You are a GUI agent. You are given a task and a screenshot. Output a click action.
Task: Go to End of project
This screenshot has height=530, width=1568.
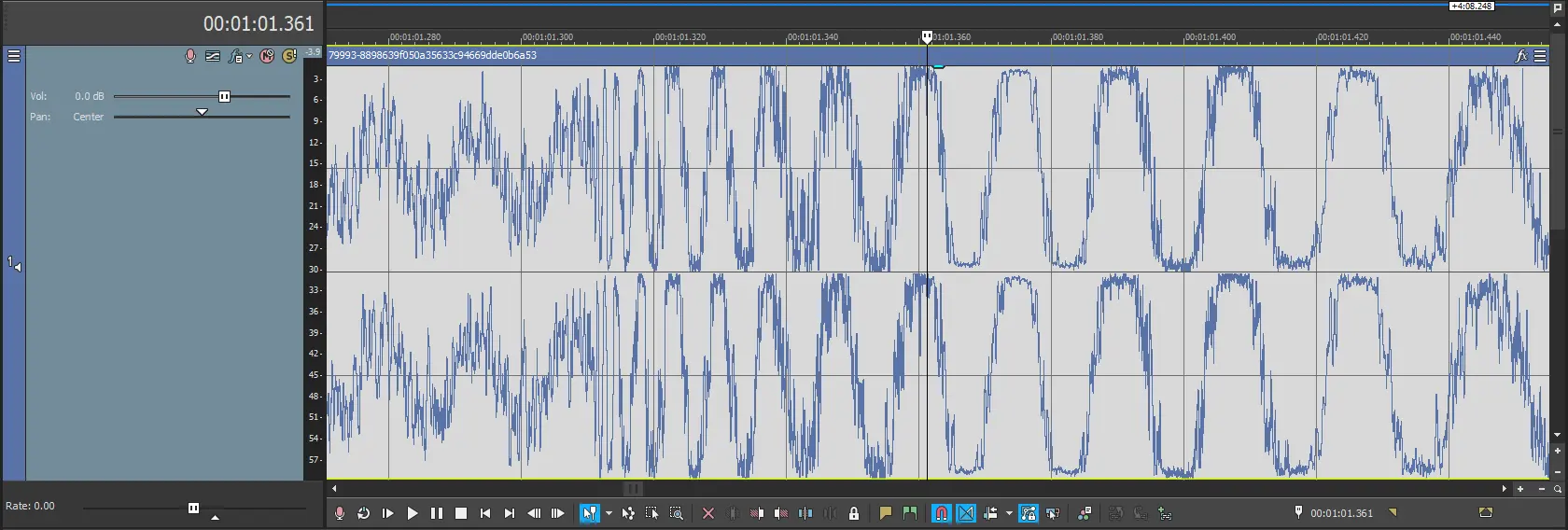509,513
